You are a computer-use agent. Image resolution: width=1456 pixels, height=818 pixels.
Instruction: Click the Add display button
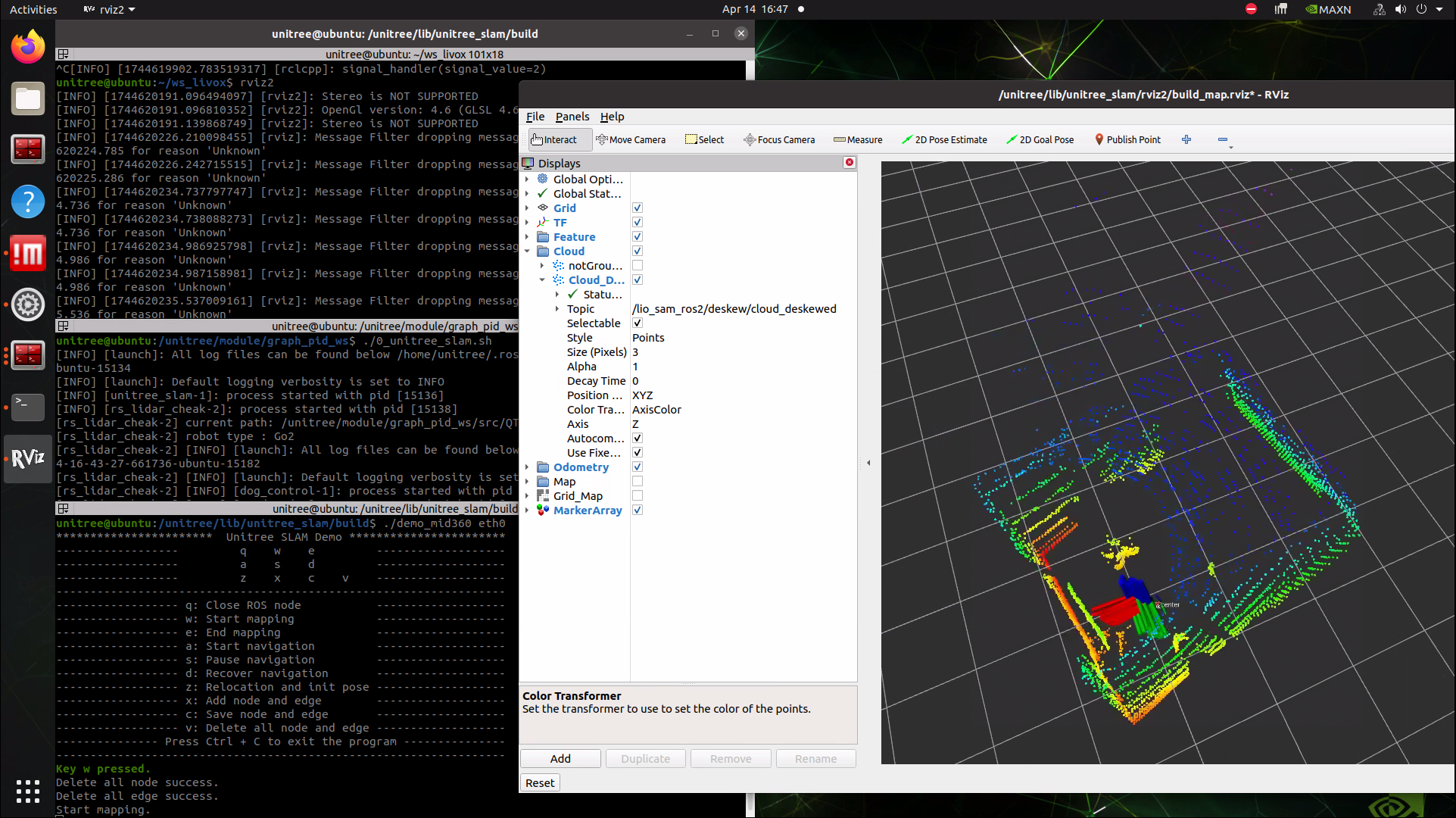560,759
